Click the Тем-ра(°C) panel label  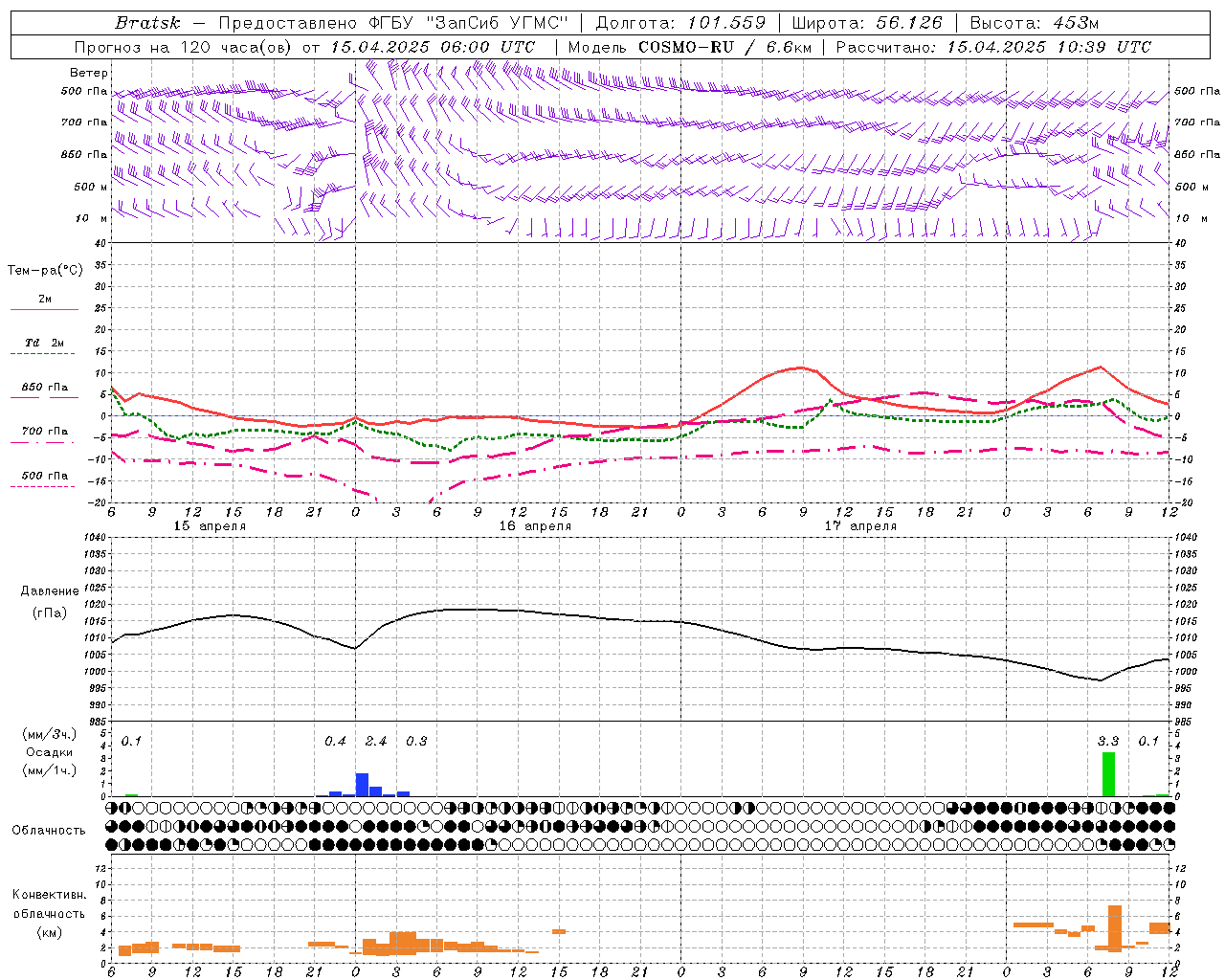coord(45,271)
